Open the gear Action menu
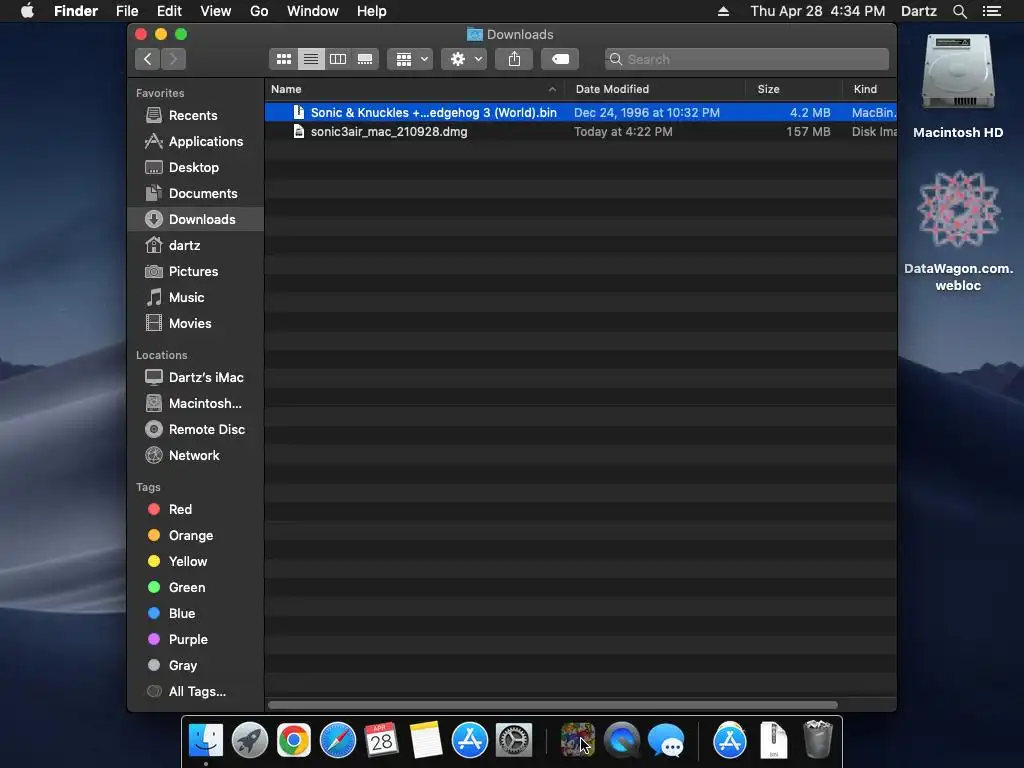Screen dimensions: 1024x768 (464, 59)
